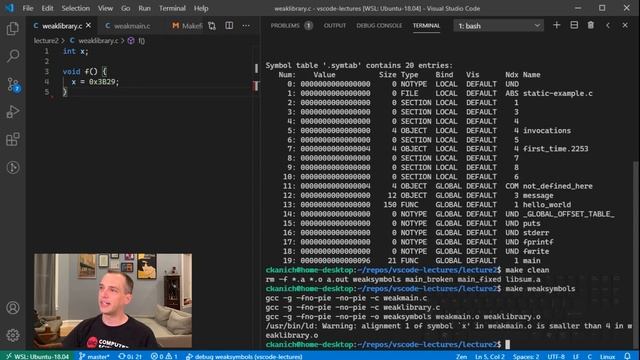Screen dimensions: 640x360
Task: Close the terminal panel
Action: pyautogui.click(x=625, y=25)
